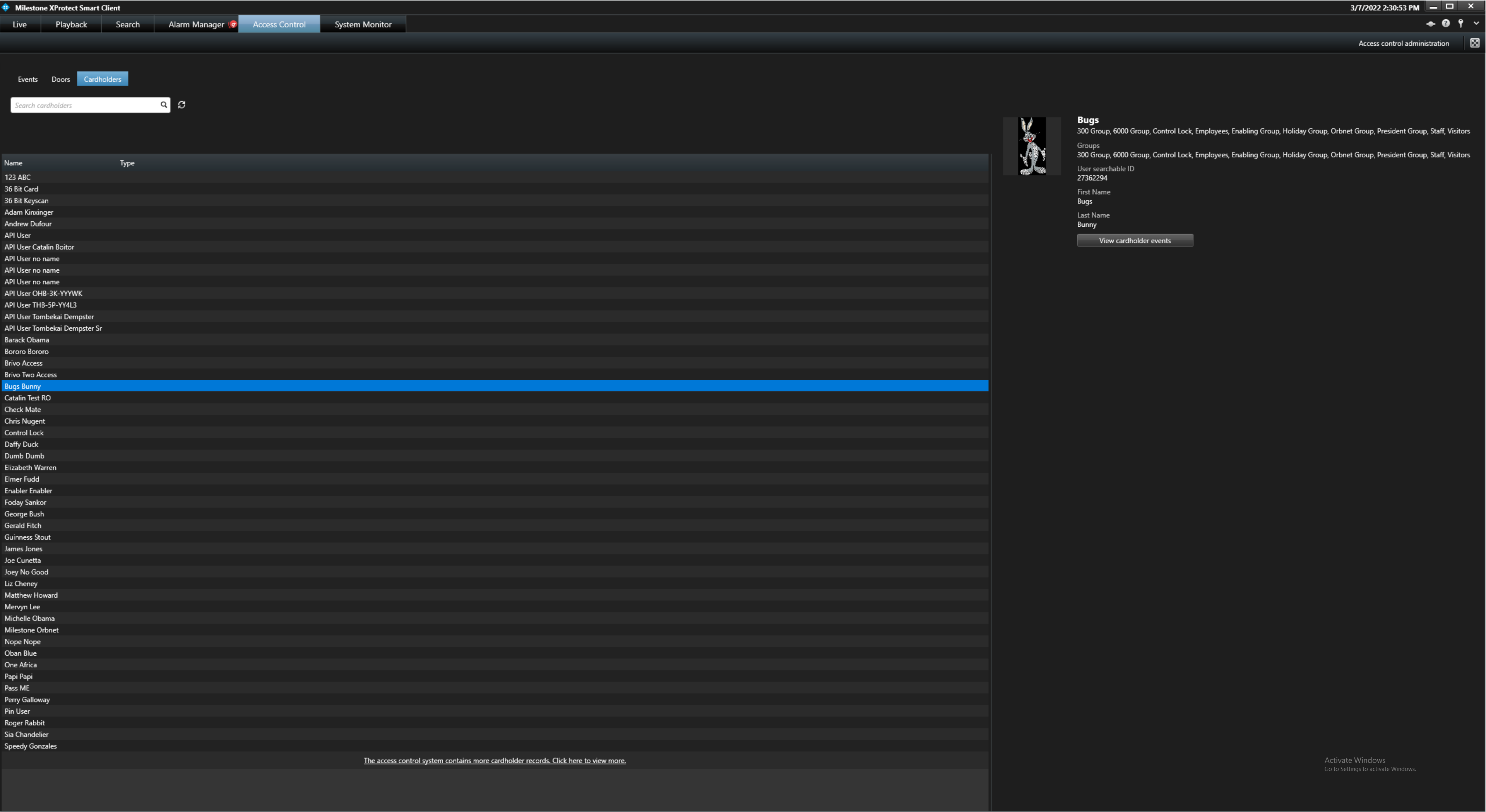Image resolution: width=1486 pixels, height=812 pixels.
Task: Click the User searchable ID value 27362294
Action: tap(1092, 178)
